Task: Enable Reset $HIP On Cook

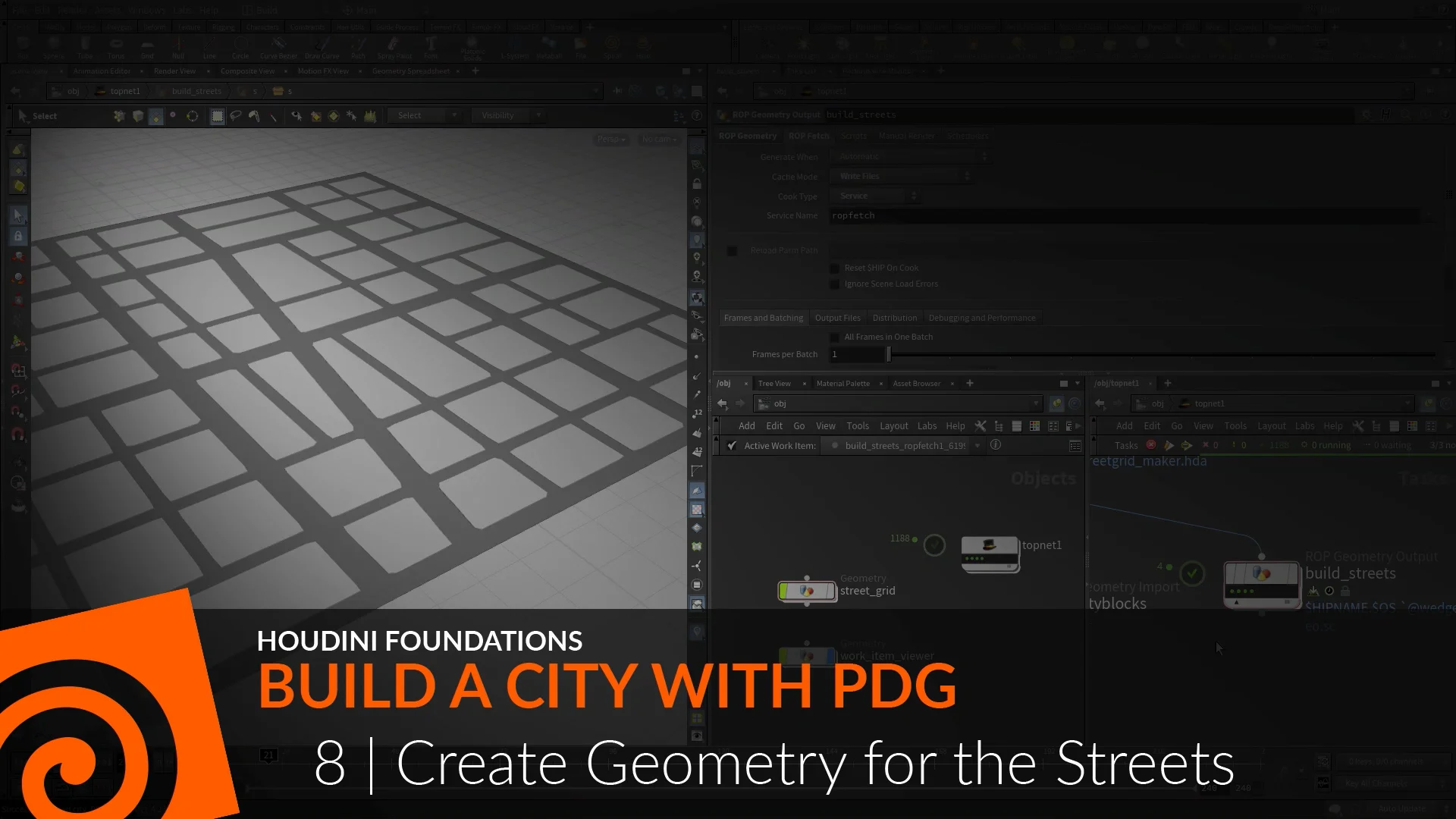Action: point(834,268)
